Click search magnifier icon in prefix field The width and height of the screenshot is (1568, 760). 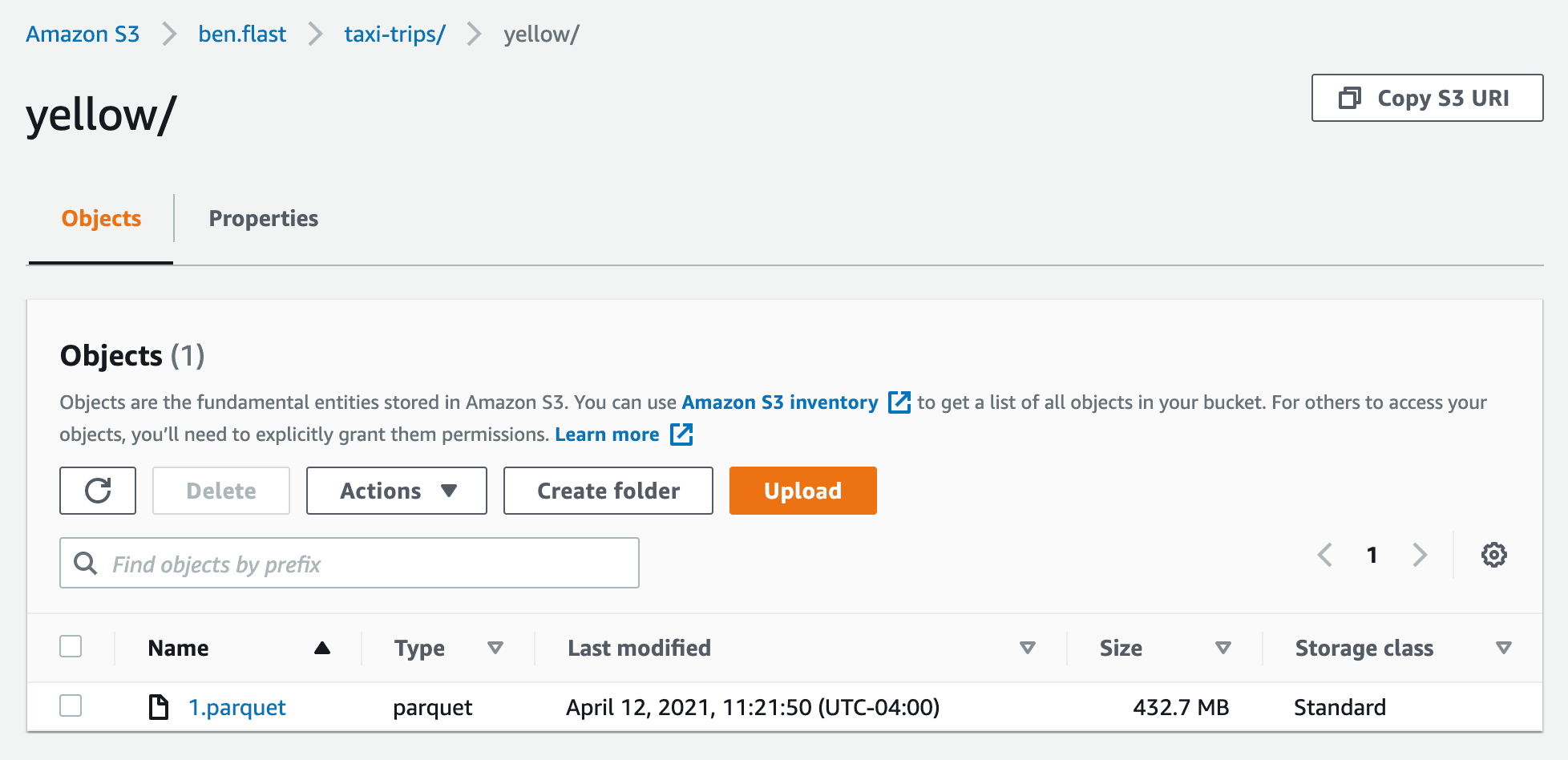[x=85, y=564]
